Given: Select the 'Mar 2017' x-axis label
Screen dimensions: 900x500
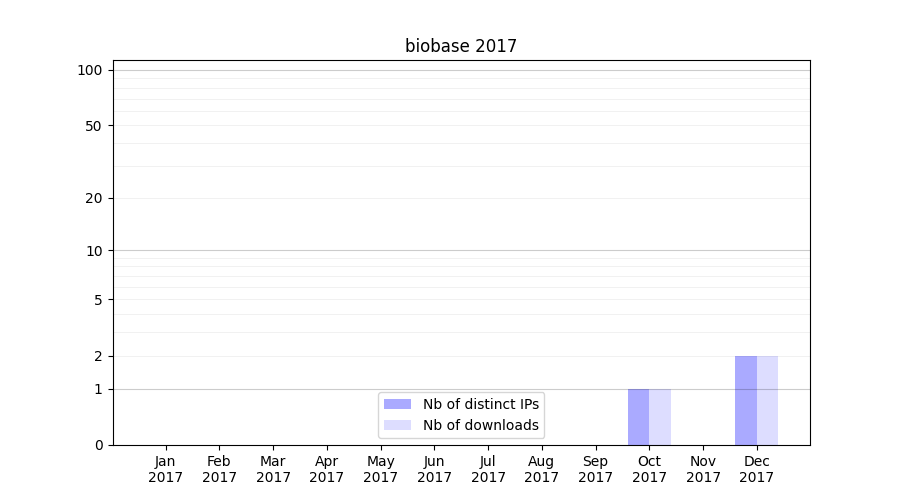Looking at the screenshot, I should pyautogui.click(x=273, y=469).
